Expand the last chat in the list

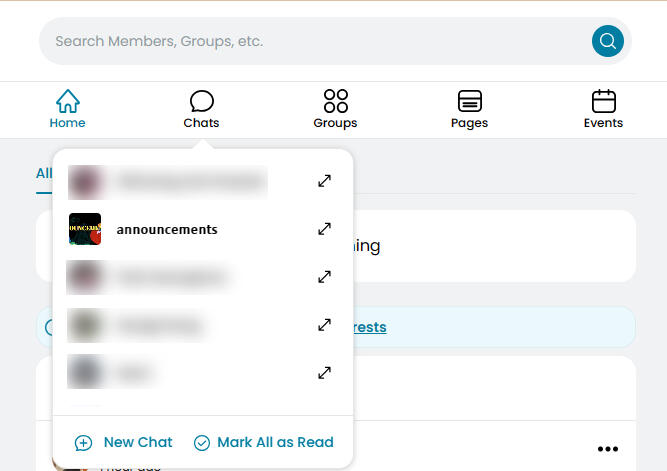click(x=324, y=373)
